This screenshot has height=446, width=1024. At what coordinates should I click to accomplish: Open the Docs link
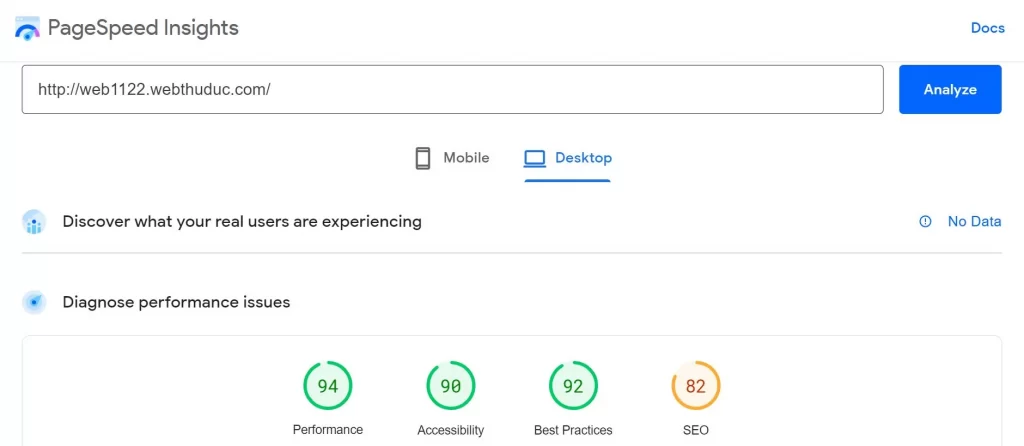pyautogui.click(x=987, y=28)
